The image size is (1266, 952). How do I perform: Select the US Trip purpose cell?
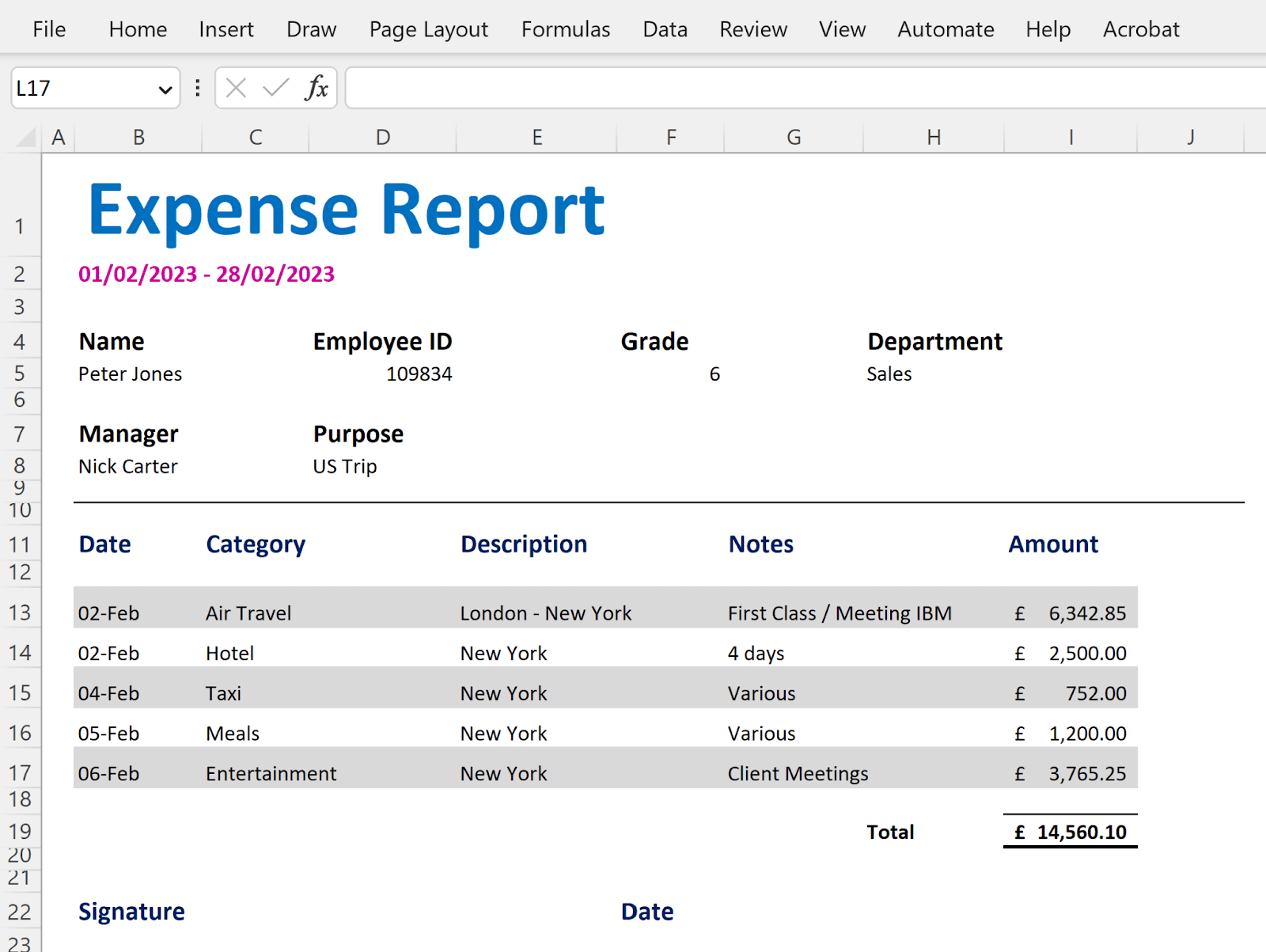[x=345, y=466]
